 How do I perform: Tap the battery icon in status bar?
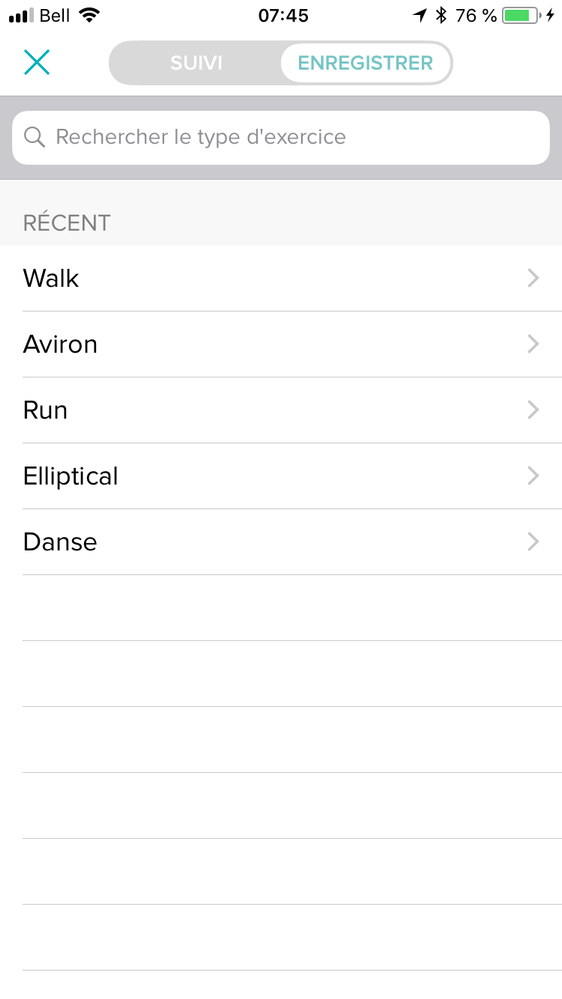pos(521,16)
